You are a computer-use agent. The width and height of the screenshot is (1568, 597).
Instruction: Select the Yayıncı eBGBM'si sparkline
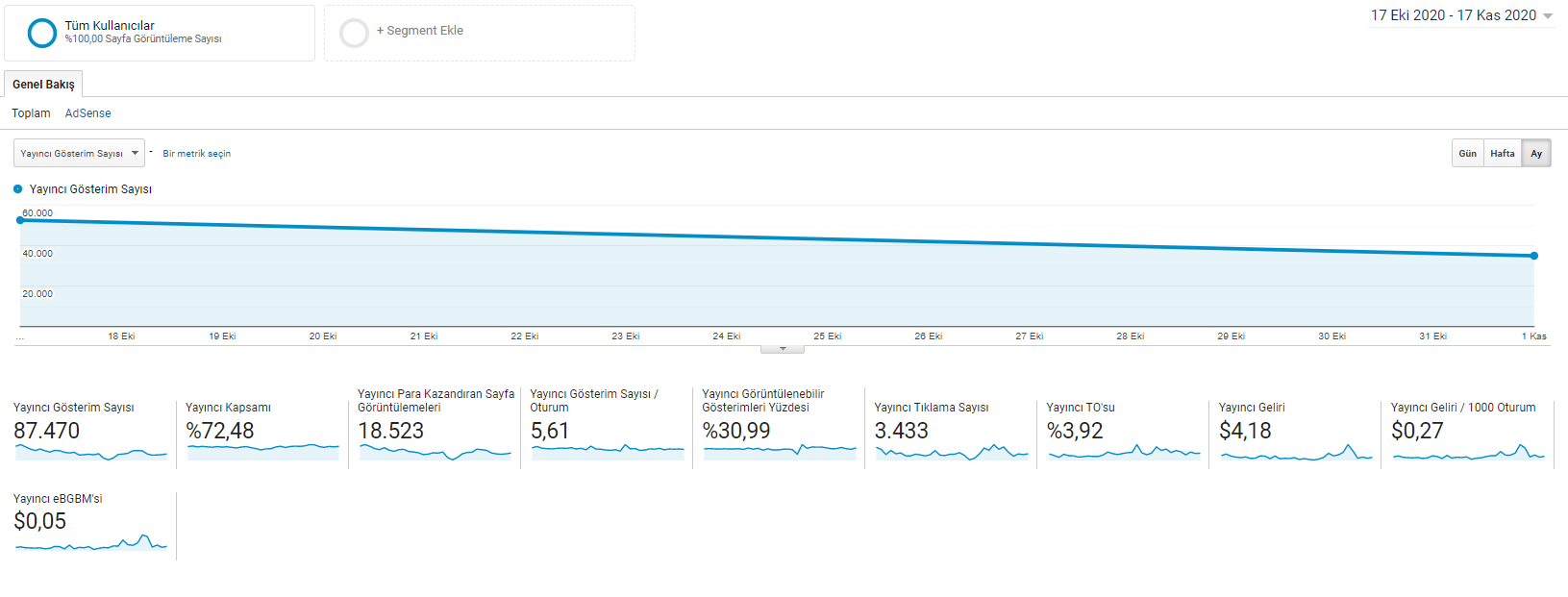pyautogui.click(x=91, y=543)
